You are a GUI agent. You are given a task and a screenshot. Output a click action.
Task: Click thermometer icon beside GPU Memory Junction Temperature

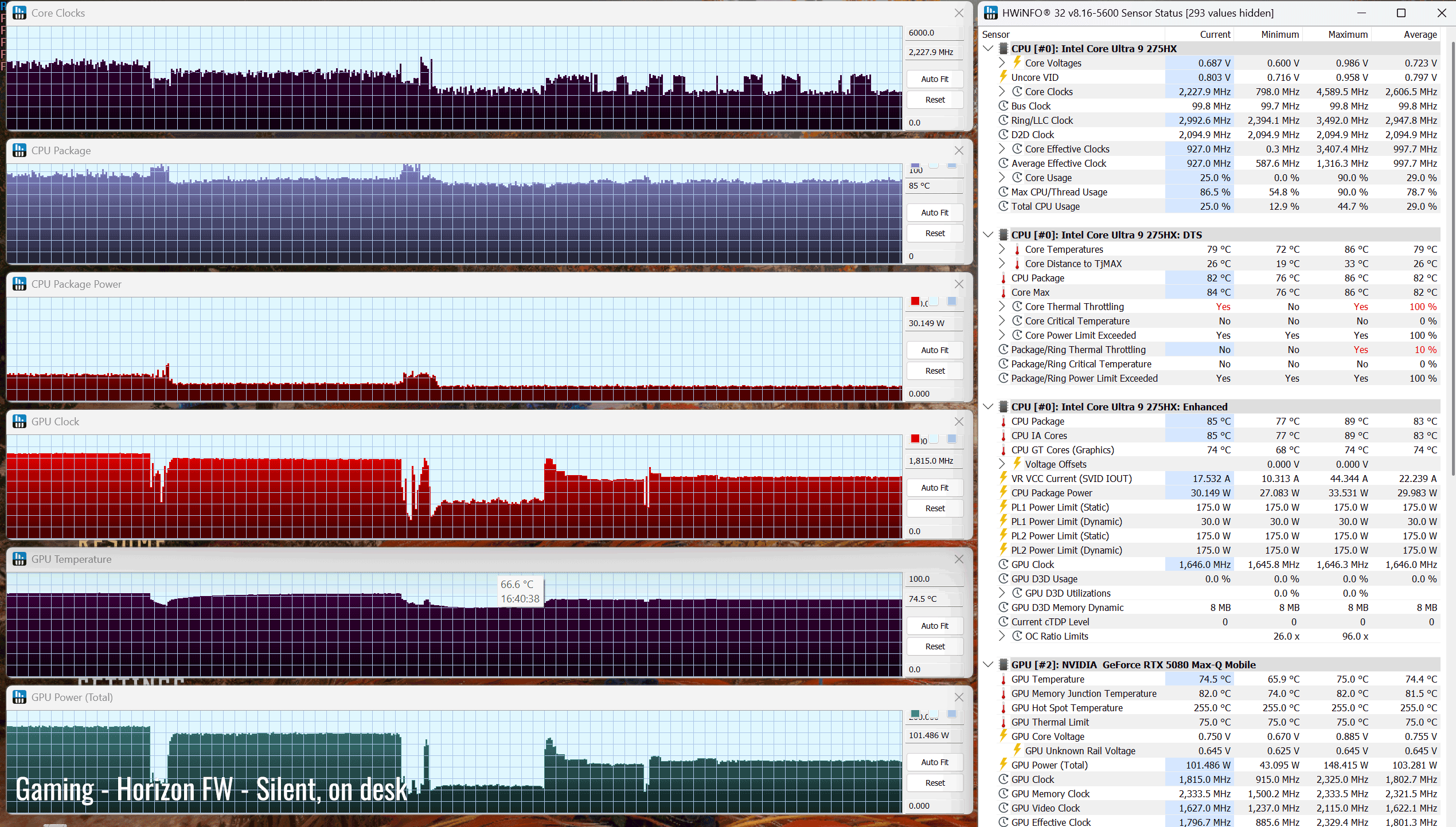click(x=1004, y=693)
